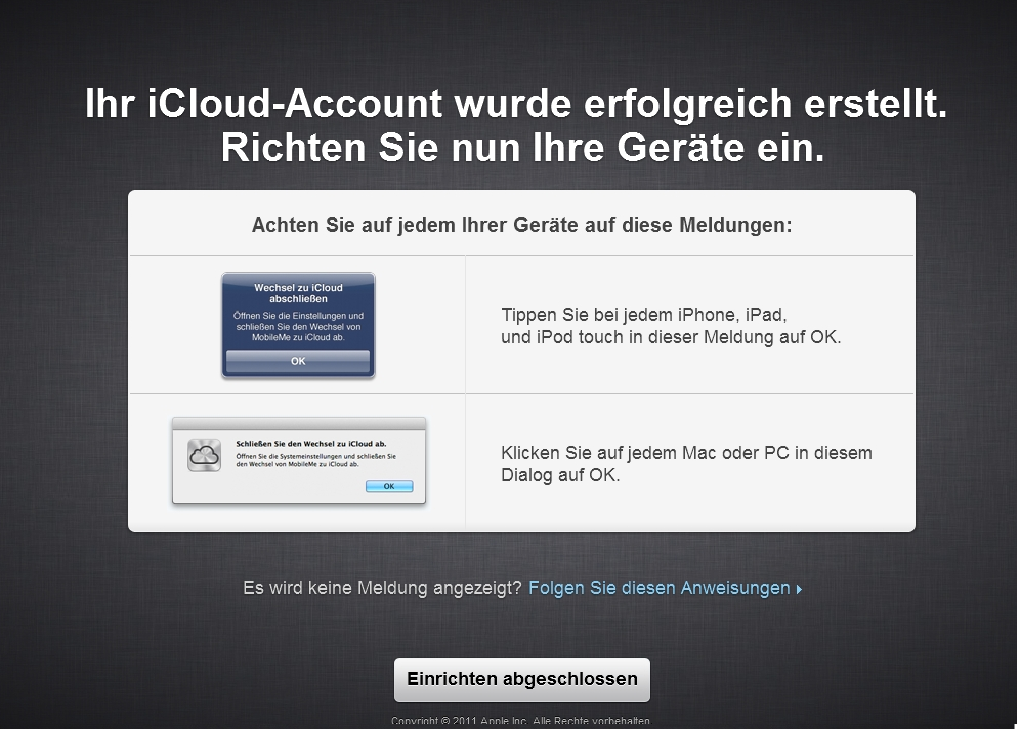Click the Copyright 2011 Apple Inc. footer text
Screen dimensions: 1017x729
pyautogui.click(x=520, y=721)
